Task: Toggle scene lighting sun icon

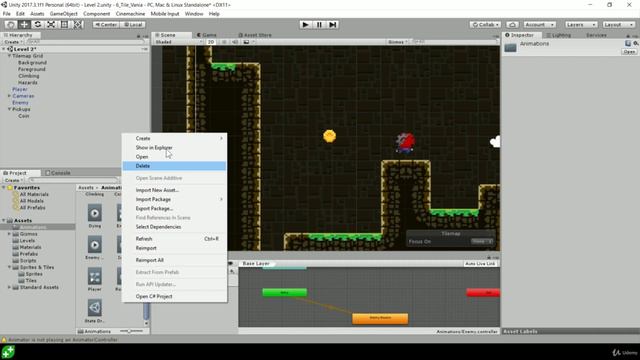Action: (224, 42)
